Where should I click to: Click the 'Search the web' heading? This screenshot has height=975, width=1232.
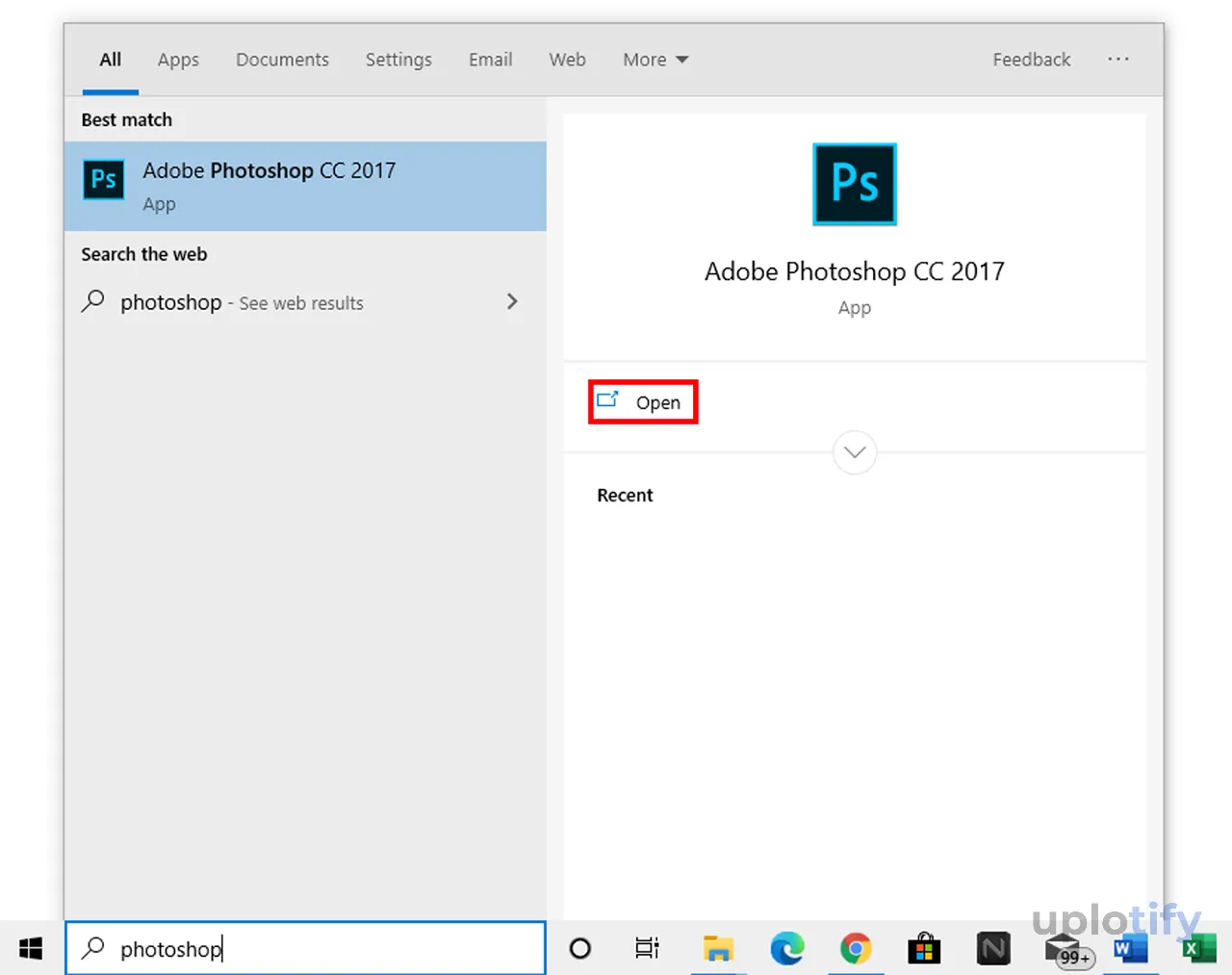pyautogui.click(x=144, y=254)
